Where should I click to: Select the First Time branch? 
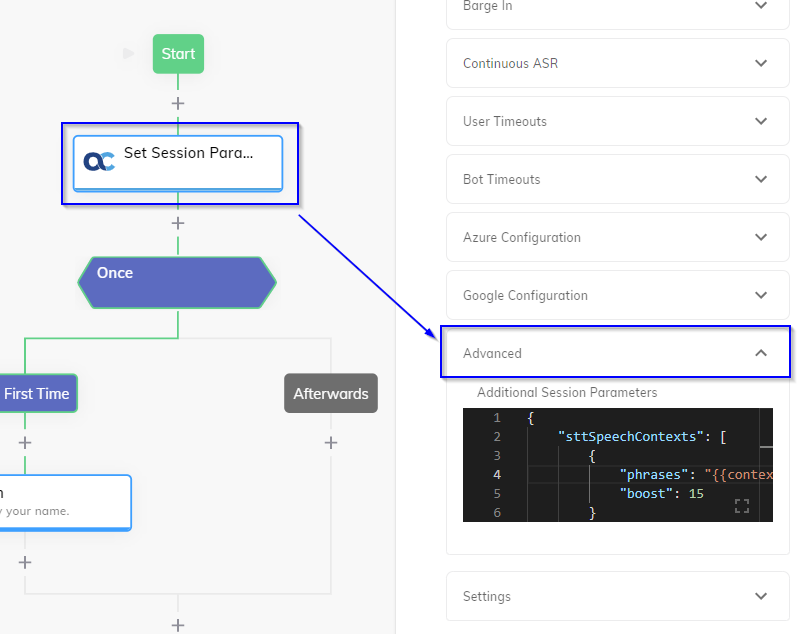tap(37, 393)
